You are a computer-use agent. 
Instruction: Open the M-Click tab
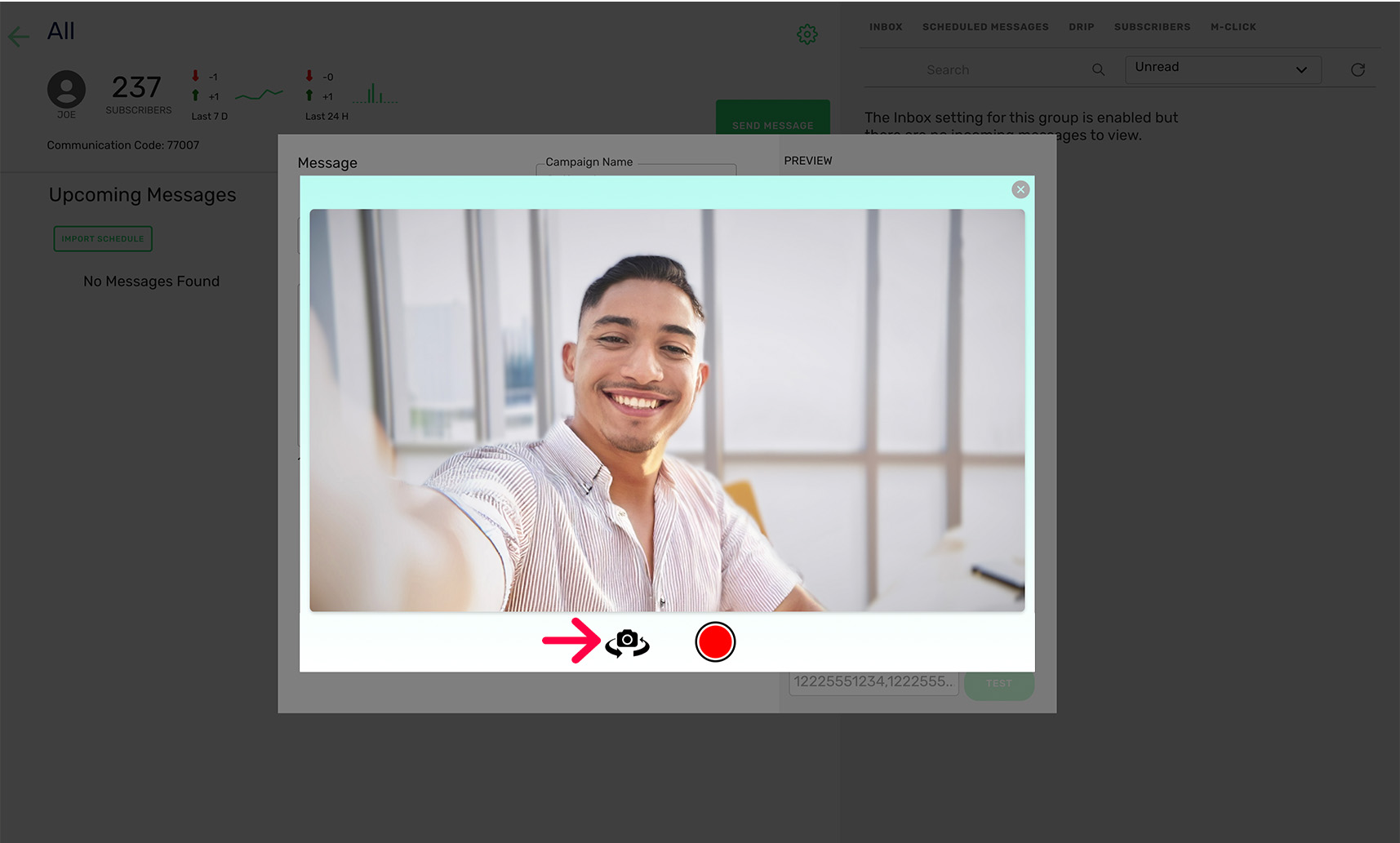[1233, 27]
